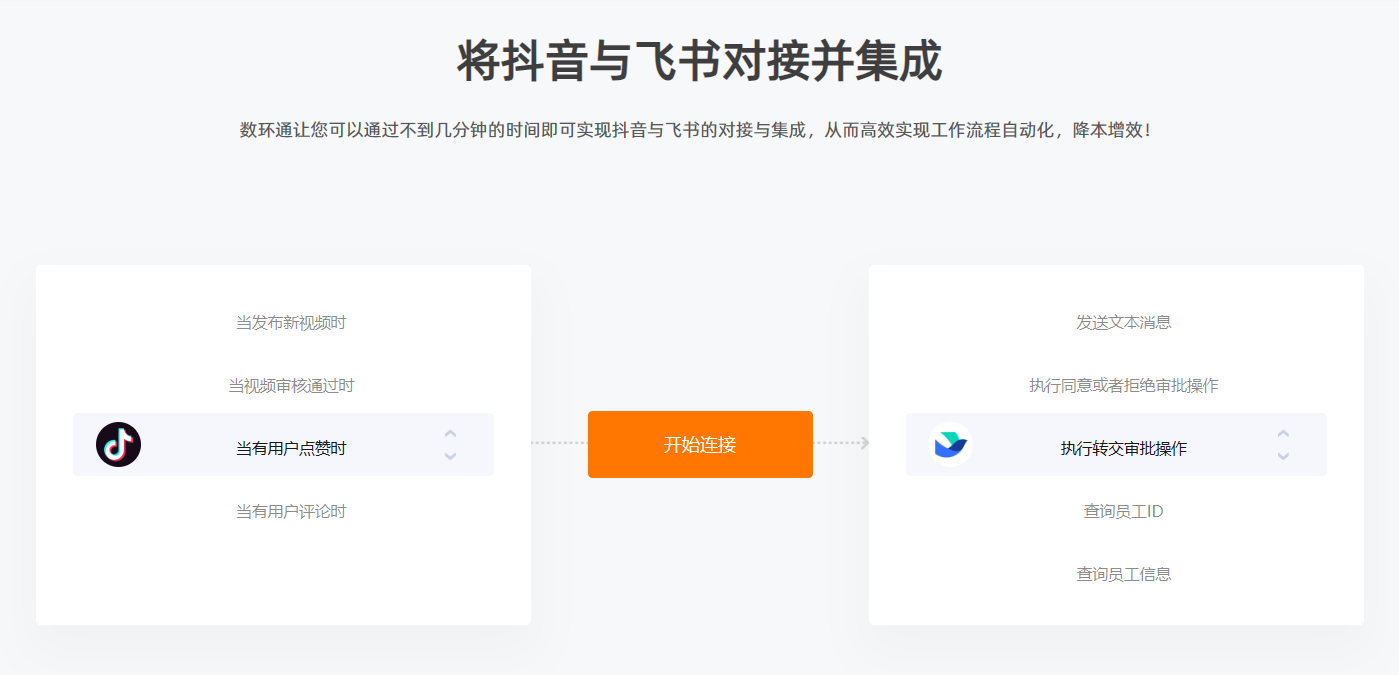Choose 执行同意或者拒绝审批操作 action
The image size is (1399, 675).
(x=1124, y=385)
